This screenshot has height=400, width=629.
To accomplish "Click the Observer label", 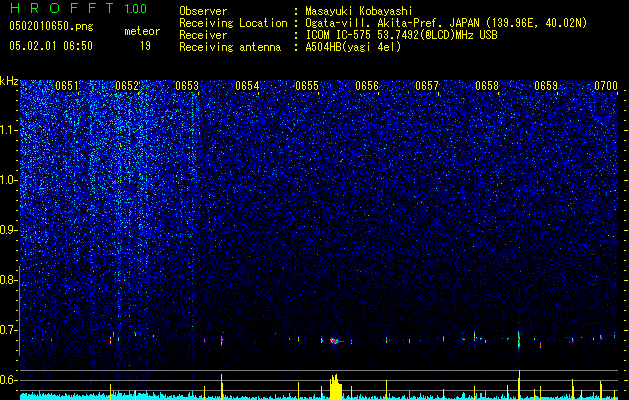I will [x=203, y=11].
